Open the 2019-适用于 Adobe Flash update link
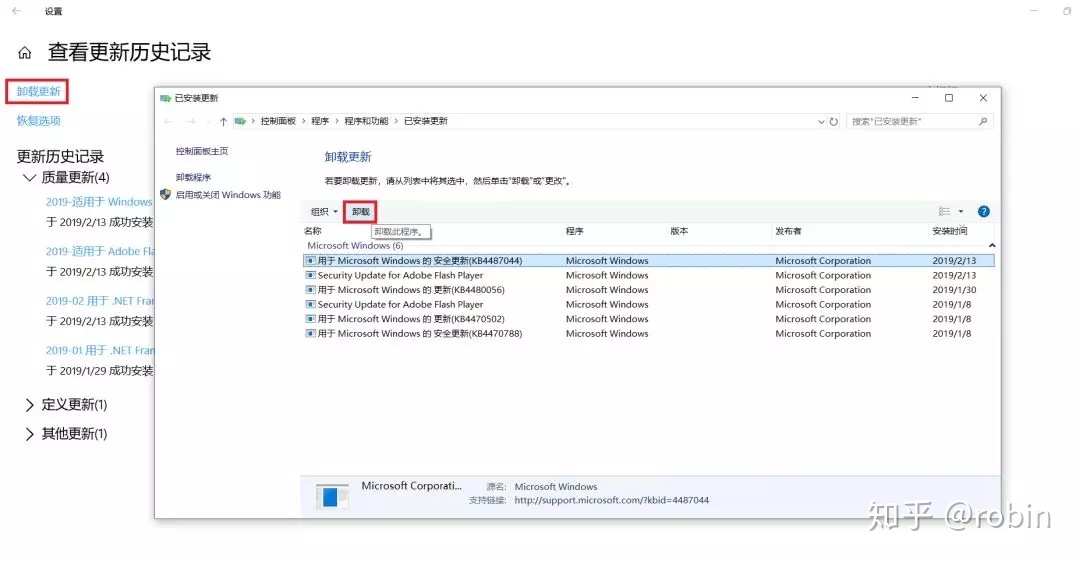This screenshot has width=1080, height=561. [x=100, y=252]
